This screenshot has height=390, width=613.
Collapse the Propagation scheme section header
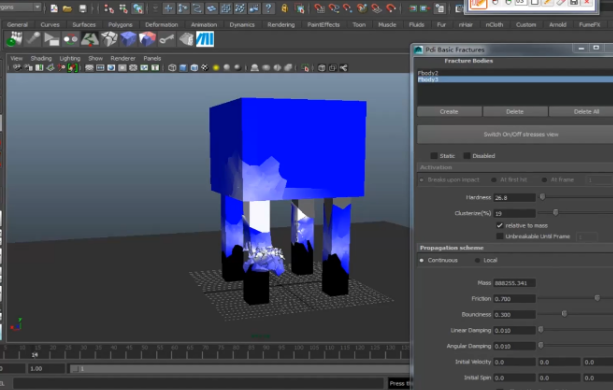(x=514, y=248)
